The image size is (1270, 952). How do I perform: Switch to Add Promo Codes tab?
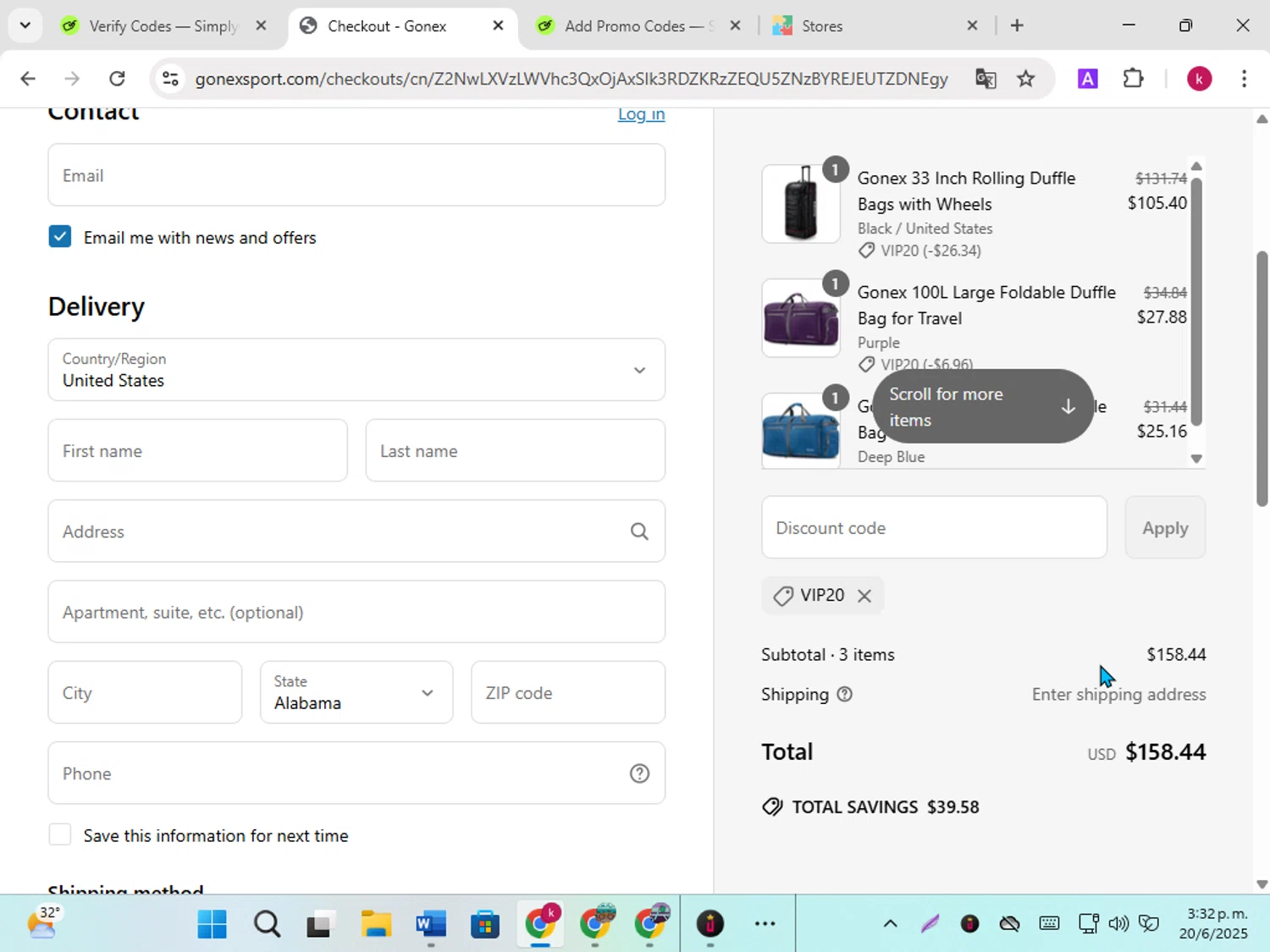[x=639, y=26]
